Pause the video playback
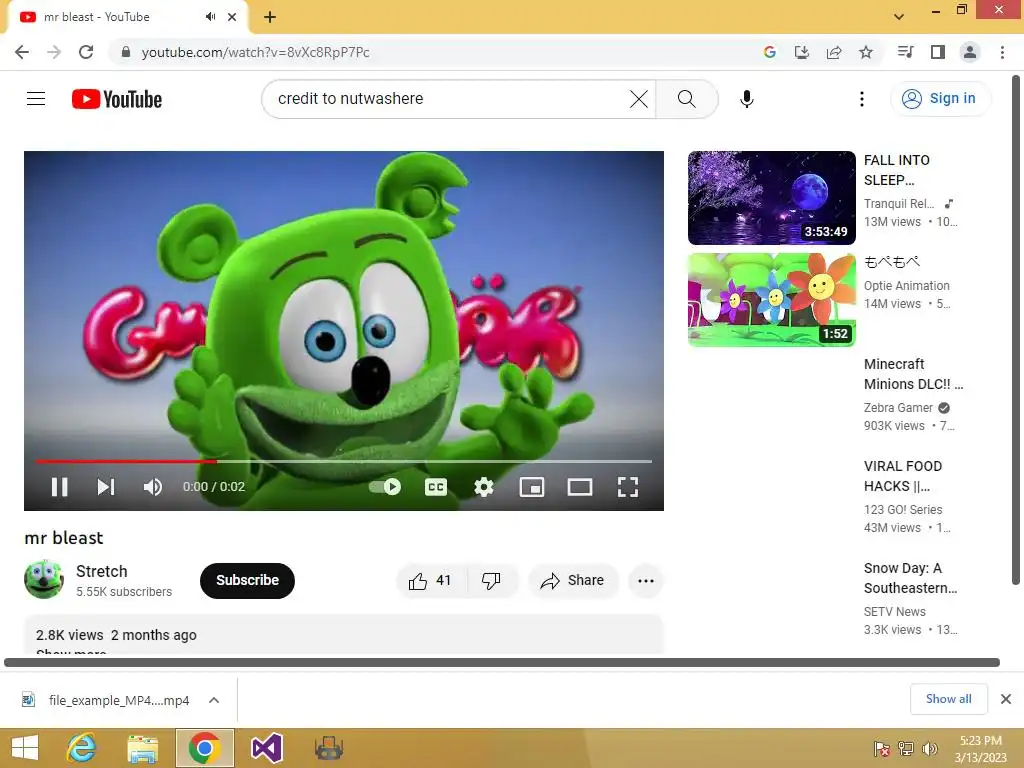Viewport: 1024px width, 768px height. [x=59, y=487]
